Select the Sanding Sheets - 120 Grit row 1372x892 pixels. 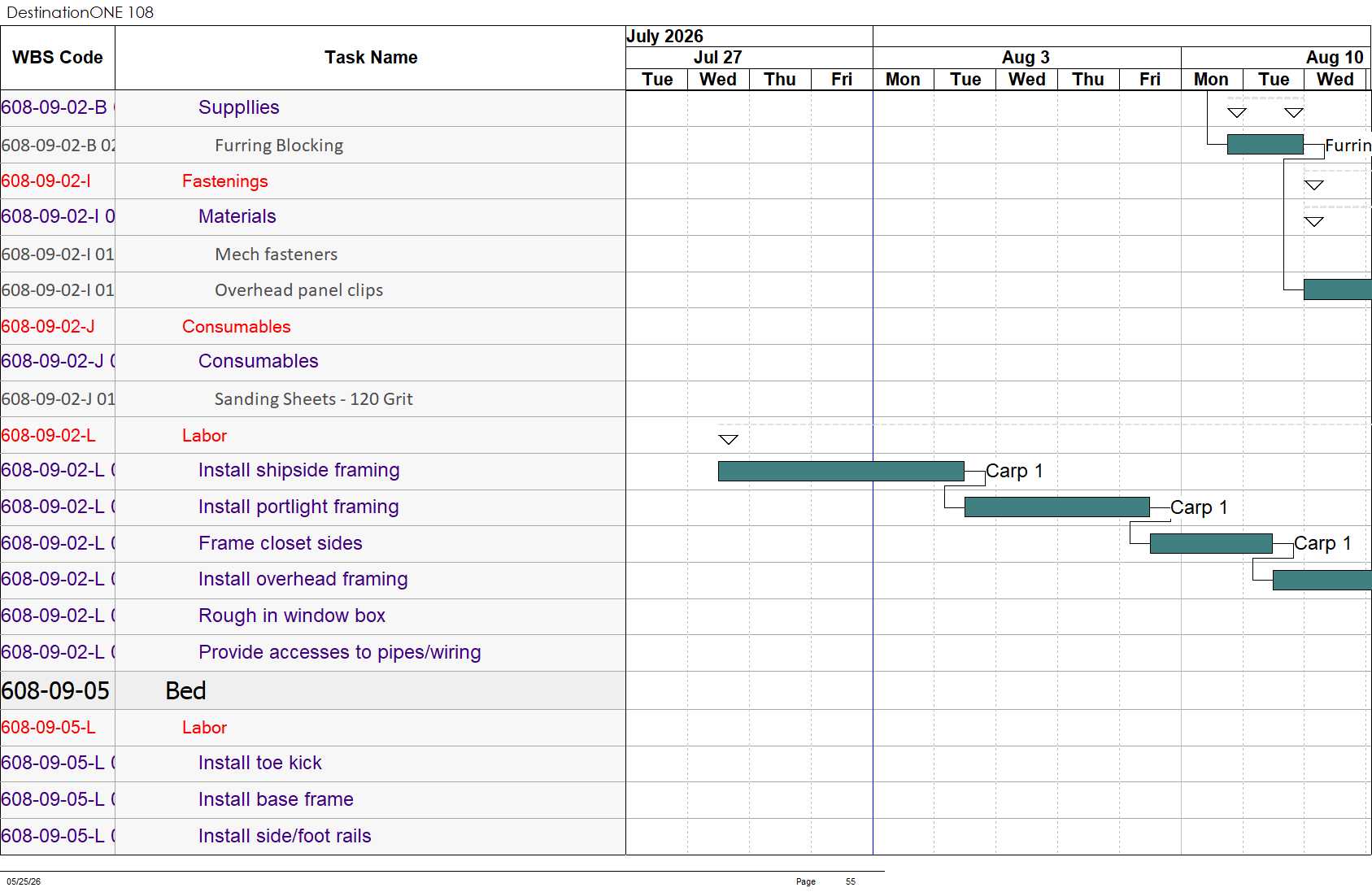click(313, 399)
